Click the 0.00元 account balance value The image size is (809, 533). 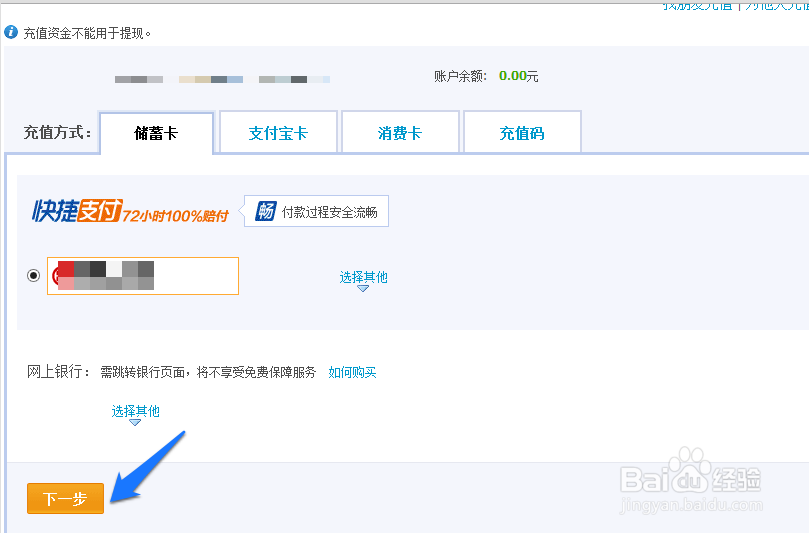pos(519,76)
